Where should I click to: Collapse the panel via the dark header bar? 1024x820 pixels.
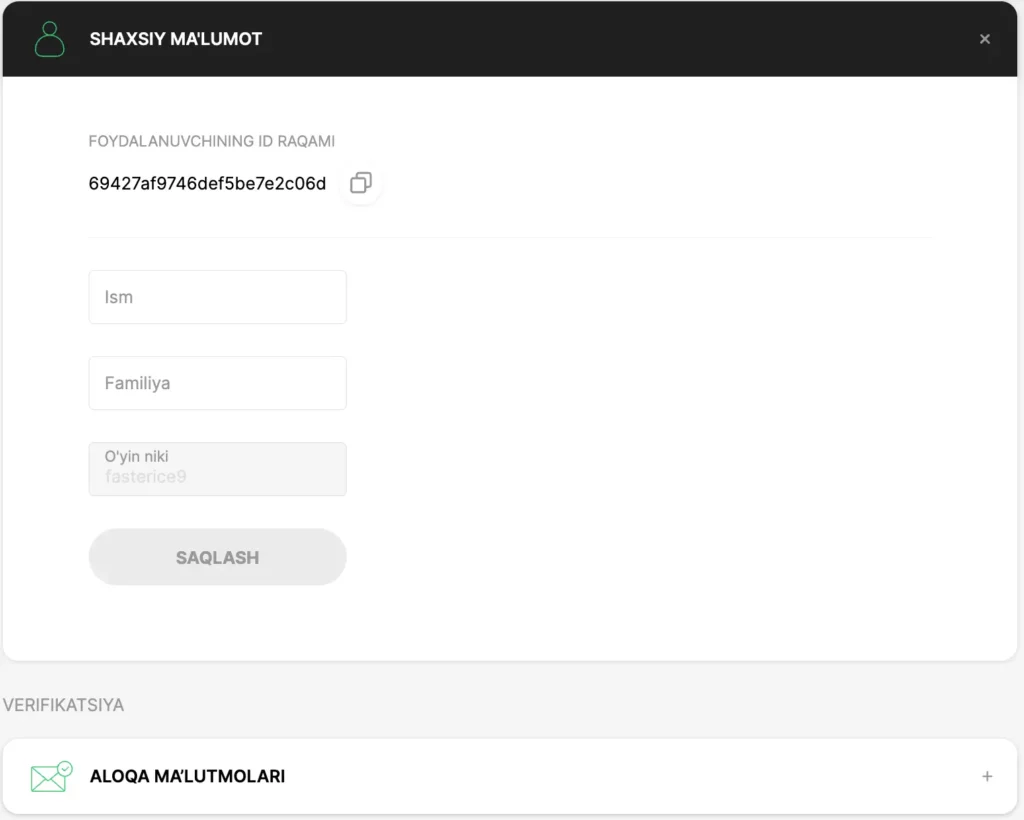coord(600,39)
